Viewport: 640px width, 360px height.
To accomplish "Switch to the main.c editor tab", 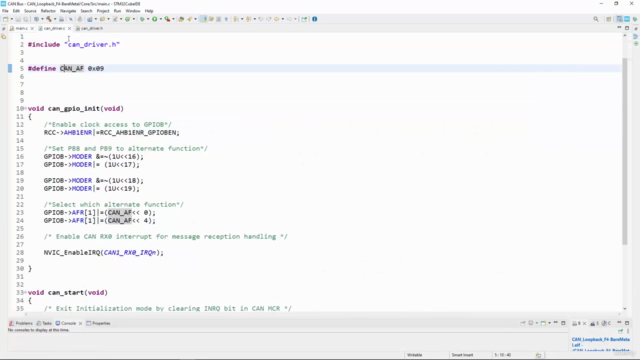I will [x=22, y=28].
